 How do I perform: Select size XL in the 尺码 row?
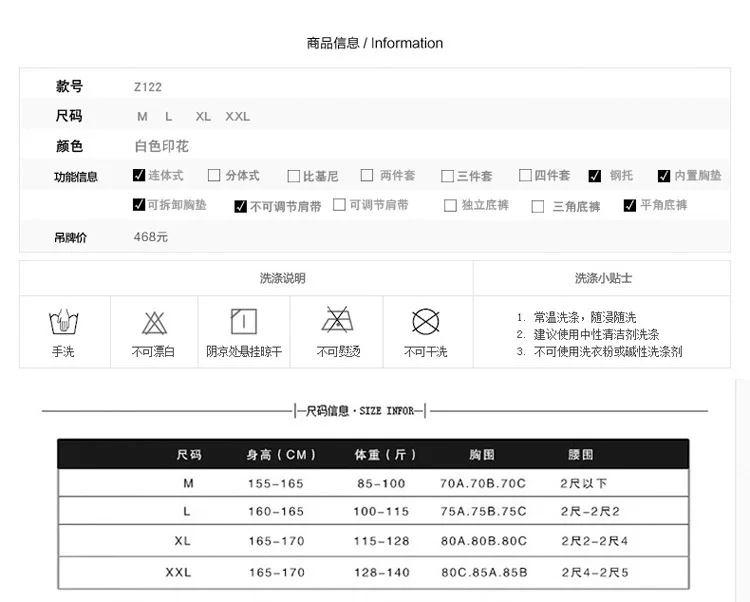tap(203, 117)
